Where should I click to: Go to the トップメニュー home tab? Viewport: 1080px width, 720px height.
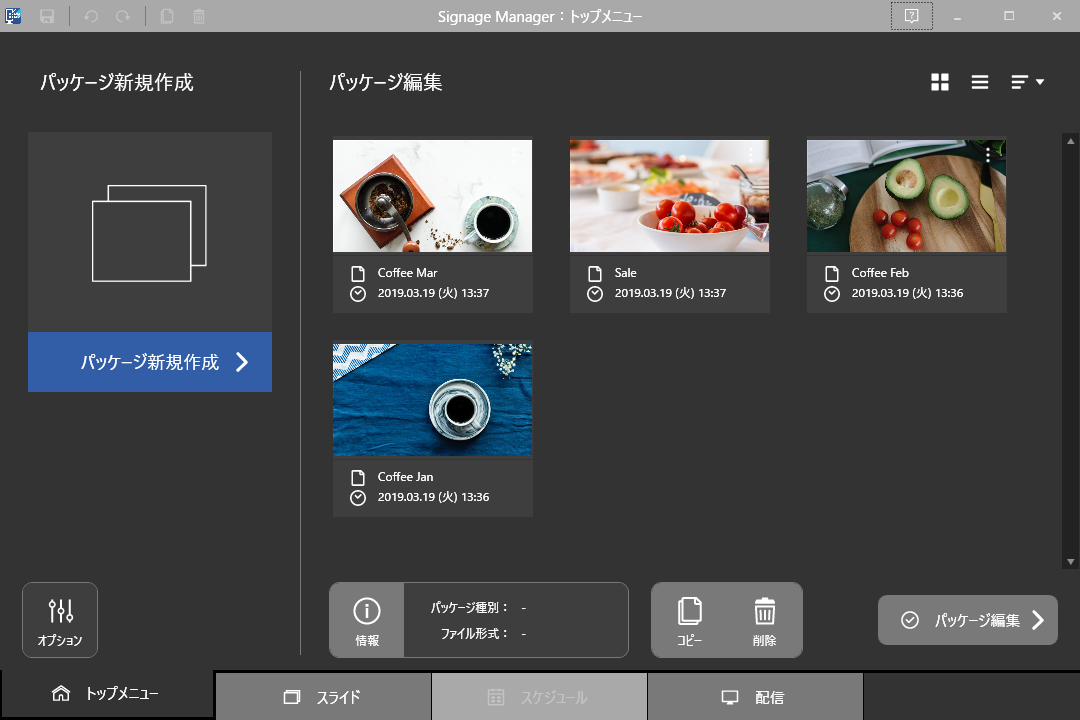tap(106, 694)
